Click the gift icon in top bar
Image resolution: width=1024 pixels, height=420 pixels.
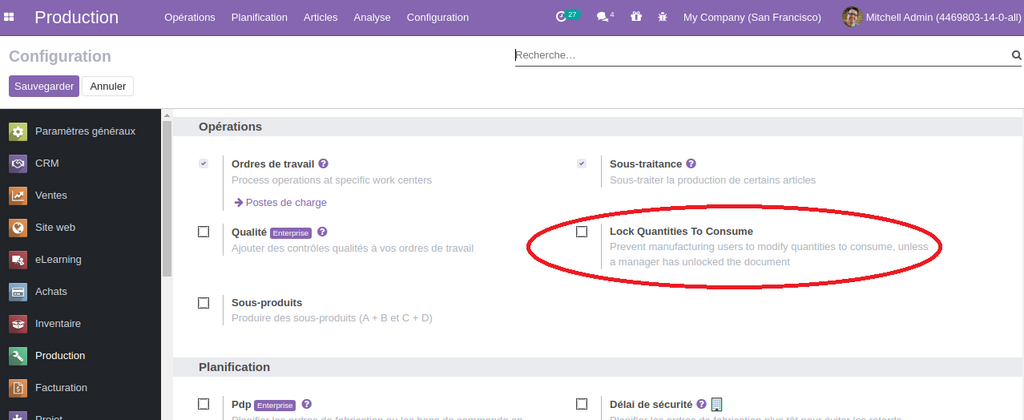636,17
